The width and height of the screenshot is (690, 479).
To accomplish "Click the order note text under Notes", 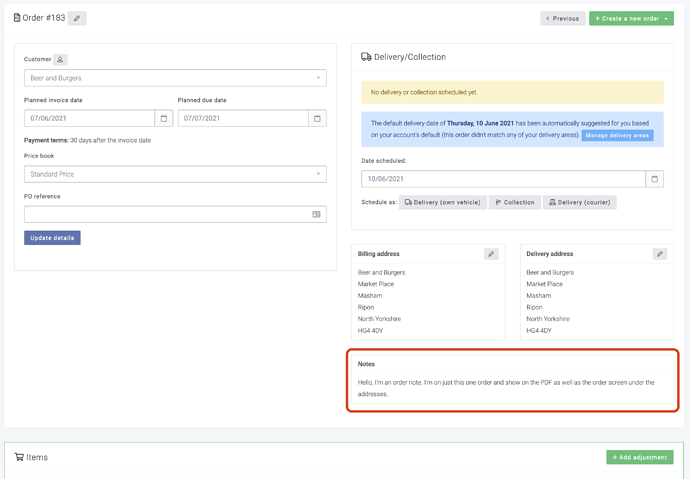I will (x=506, y=388).
